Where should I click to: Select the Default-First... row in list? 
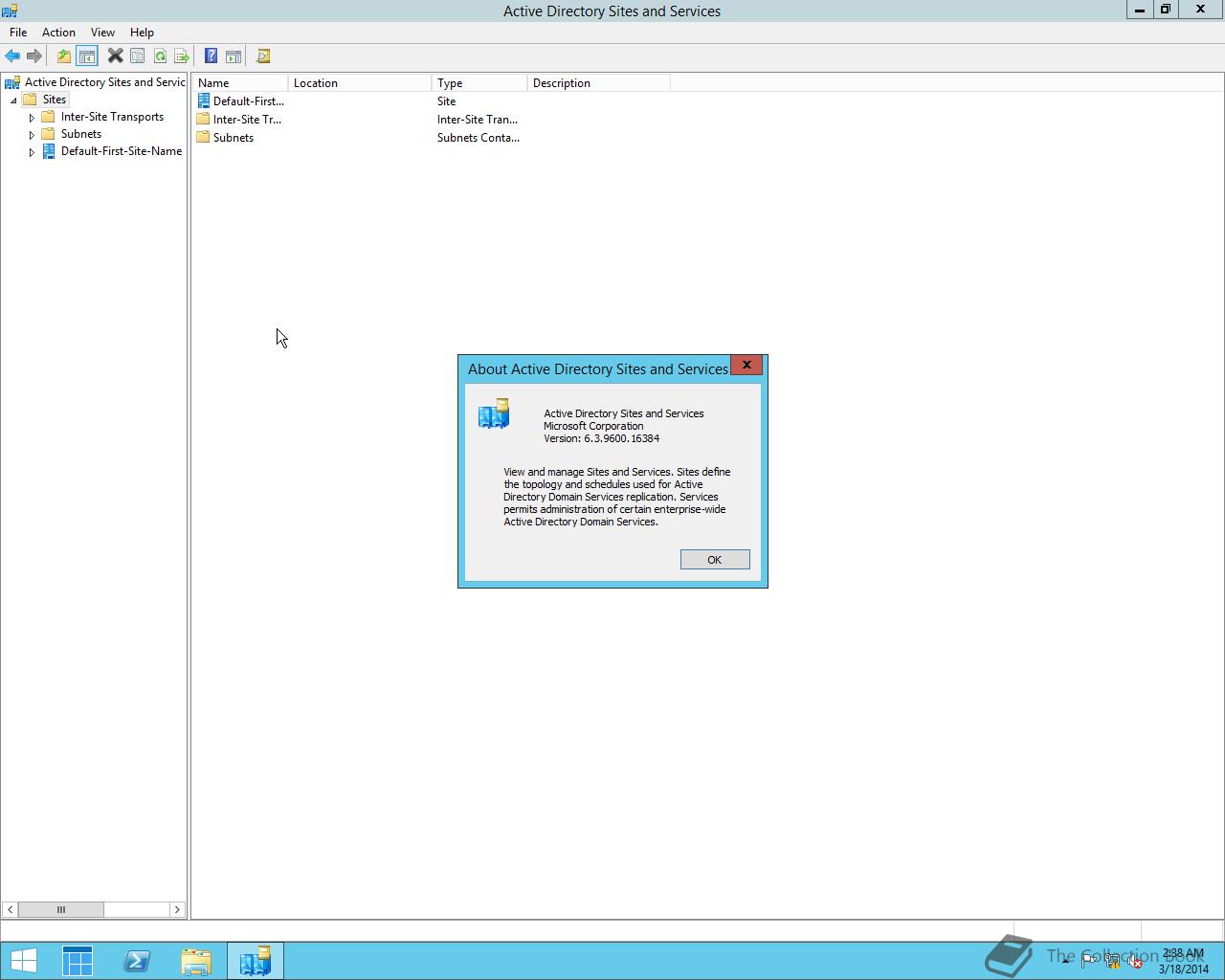click(x=249, y=101)
